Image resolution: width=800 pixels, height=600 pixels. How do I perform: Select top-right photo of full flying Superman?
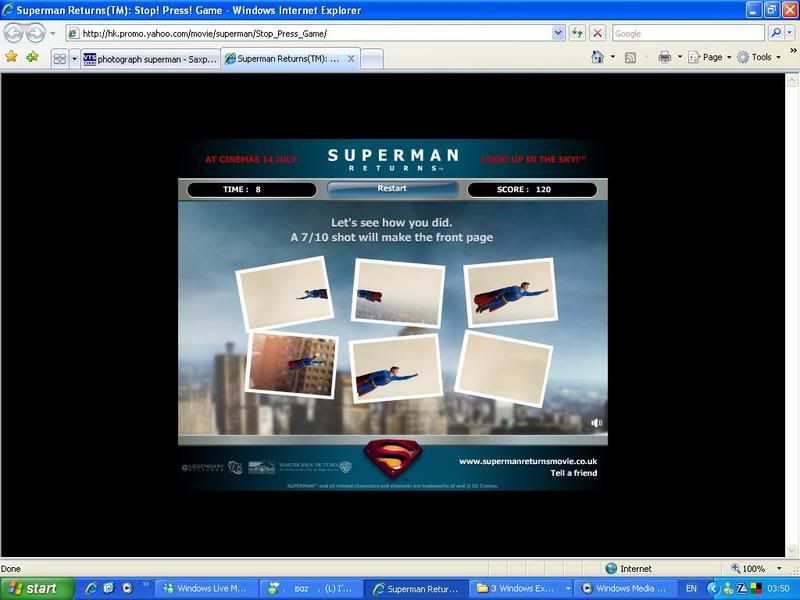click(x=510, y=292)
